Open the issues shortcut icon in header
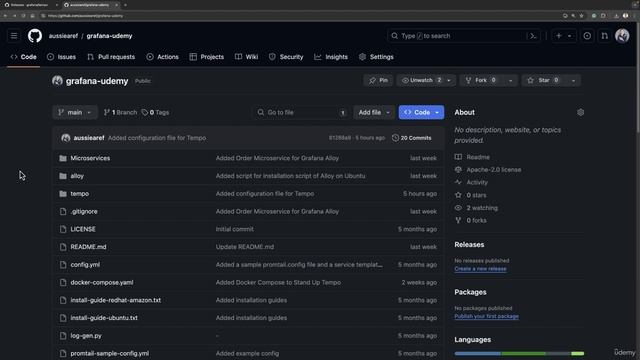Screen dimensions: 640x360 click(587, 36)
